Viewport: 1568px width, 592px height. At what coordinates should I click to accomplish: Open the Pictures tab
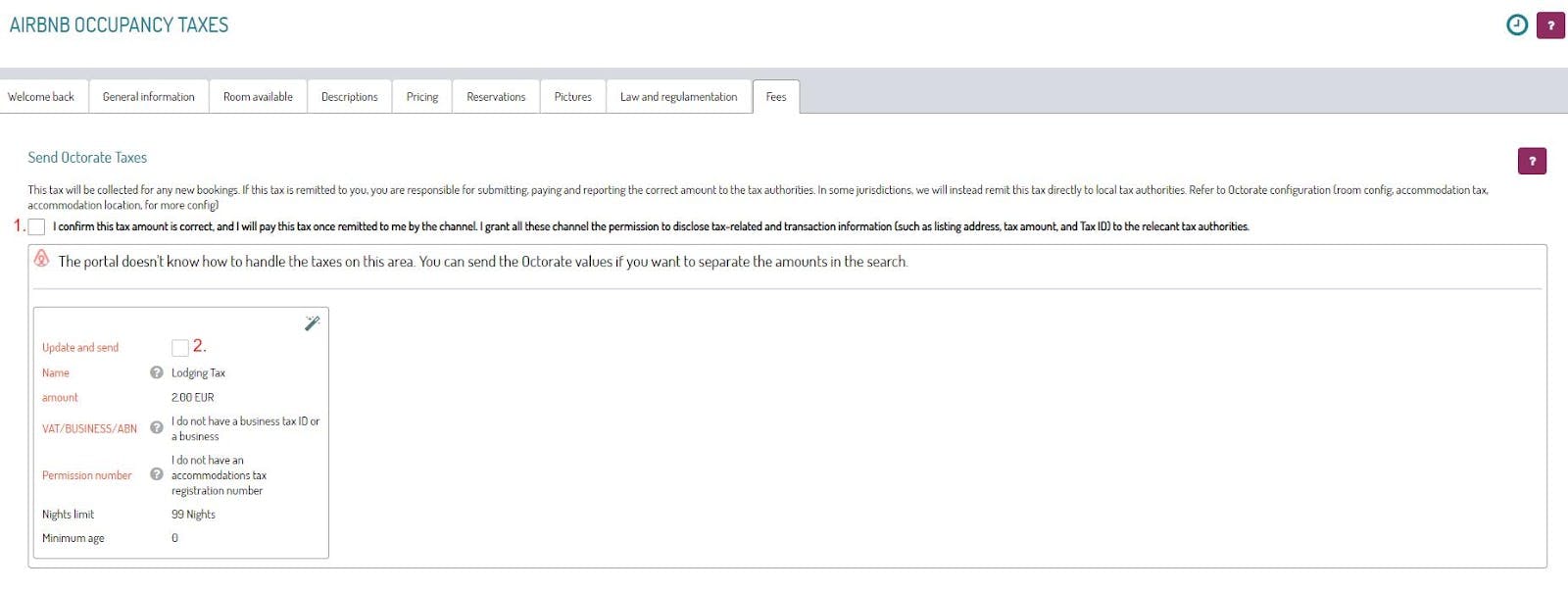[x=573, y=97]
